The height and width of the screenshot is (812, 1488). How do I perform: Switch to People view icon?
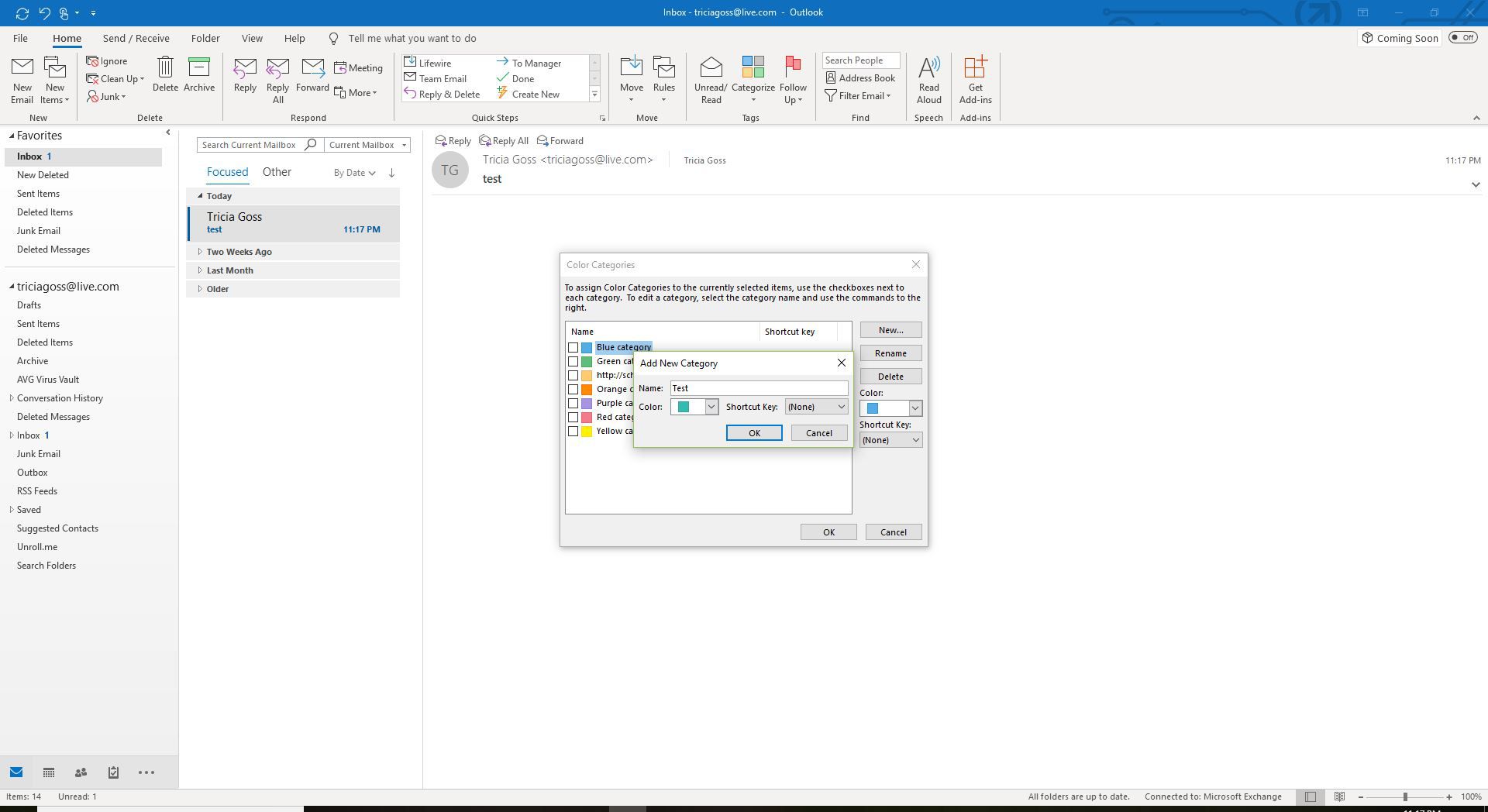[x=81, y=772]
